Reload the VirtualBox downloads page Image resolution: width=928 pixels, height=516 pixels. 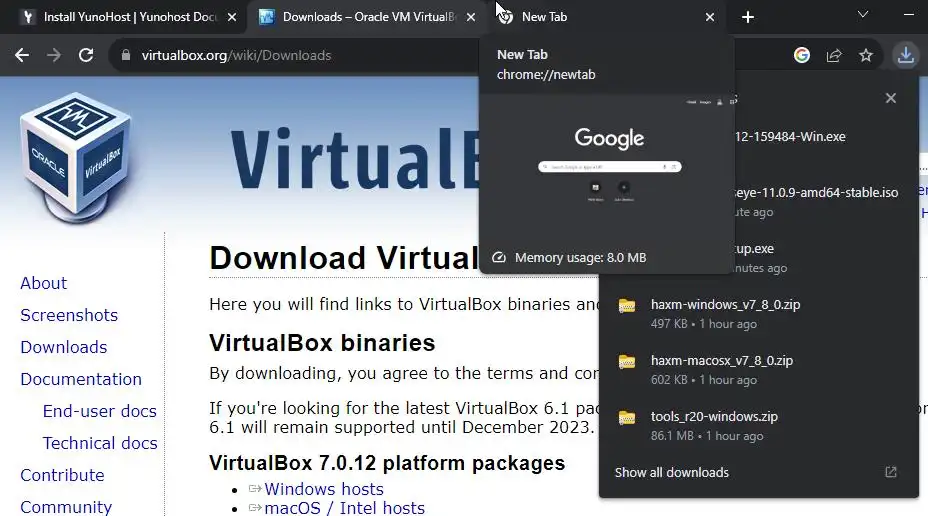[86, 55]
